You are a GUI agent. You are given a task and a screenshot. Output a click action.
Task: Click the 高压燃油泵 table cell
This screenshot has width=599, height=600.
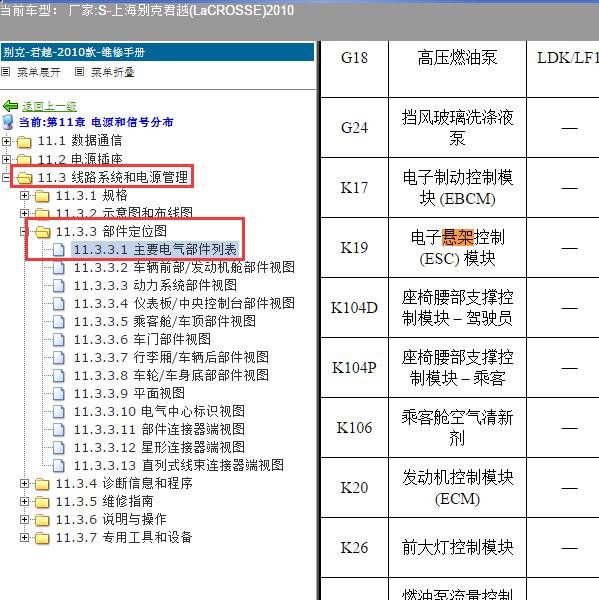tap(457, 69)
